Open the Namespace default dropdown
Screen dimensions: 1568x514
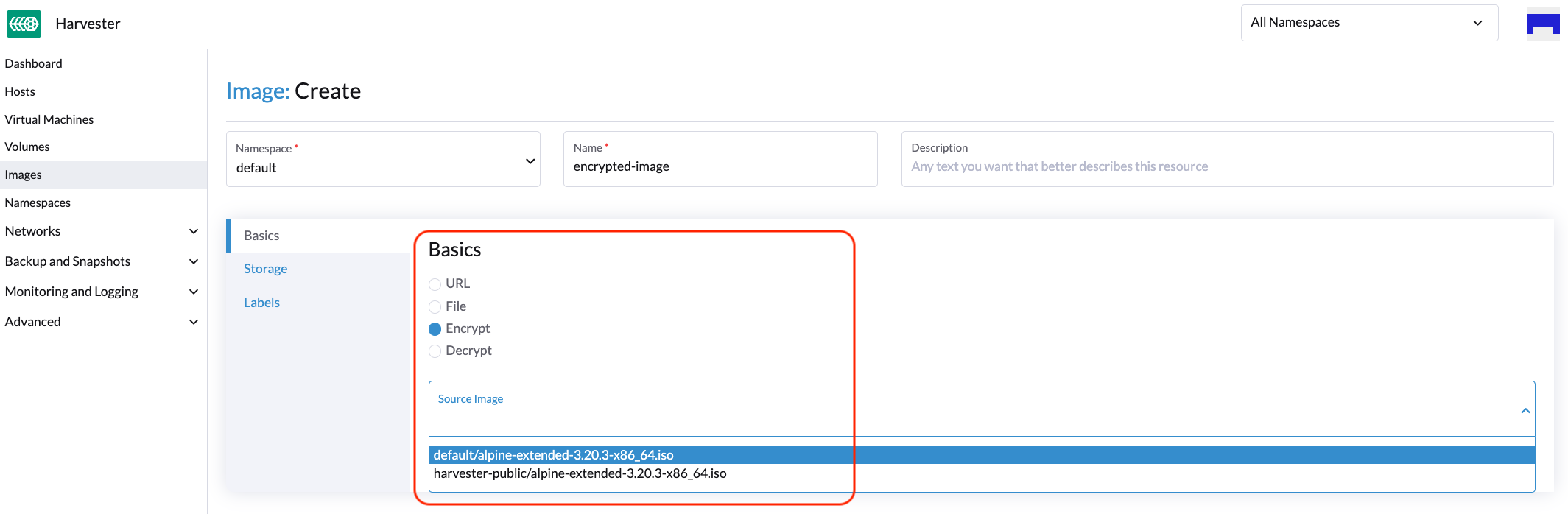pos(383,160)
